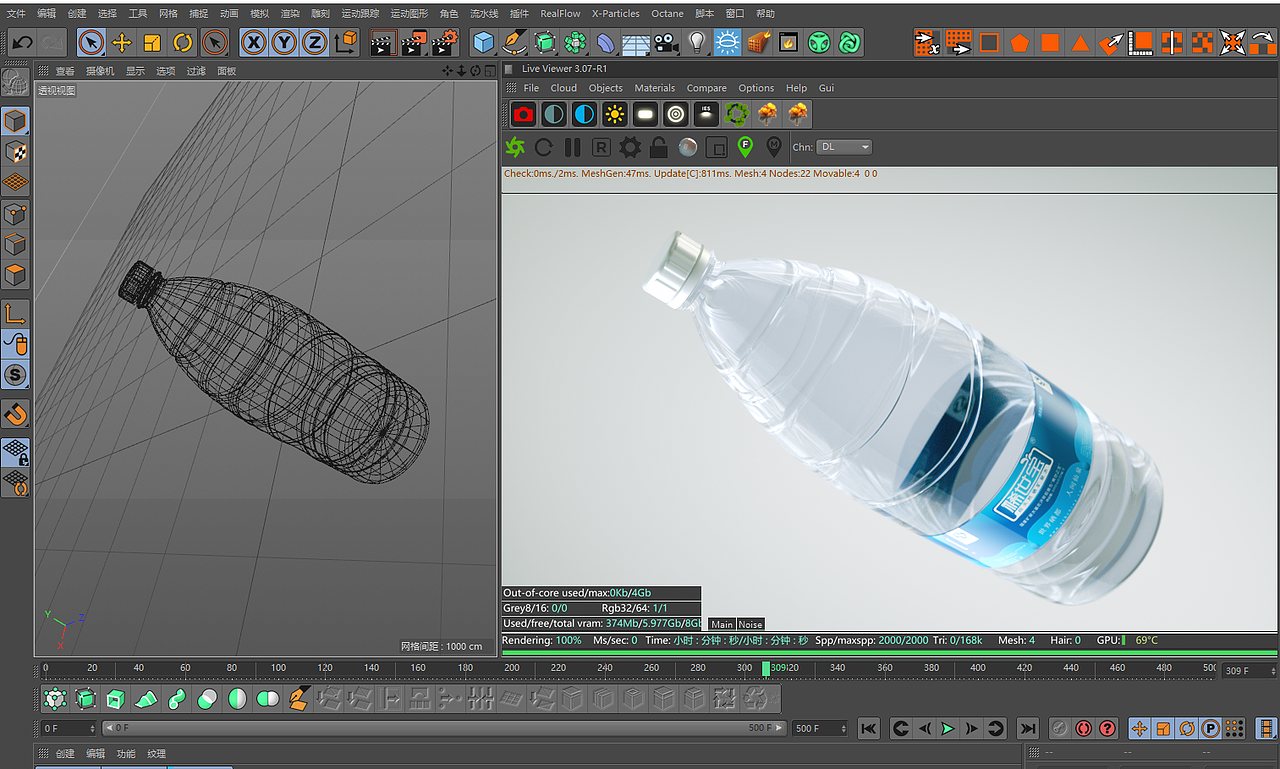Jump to the start of animation

point(869,729)
